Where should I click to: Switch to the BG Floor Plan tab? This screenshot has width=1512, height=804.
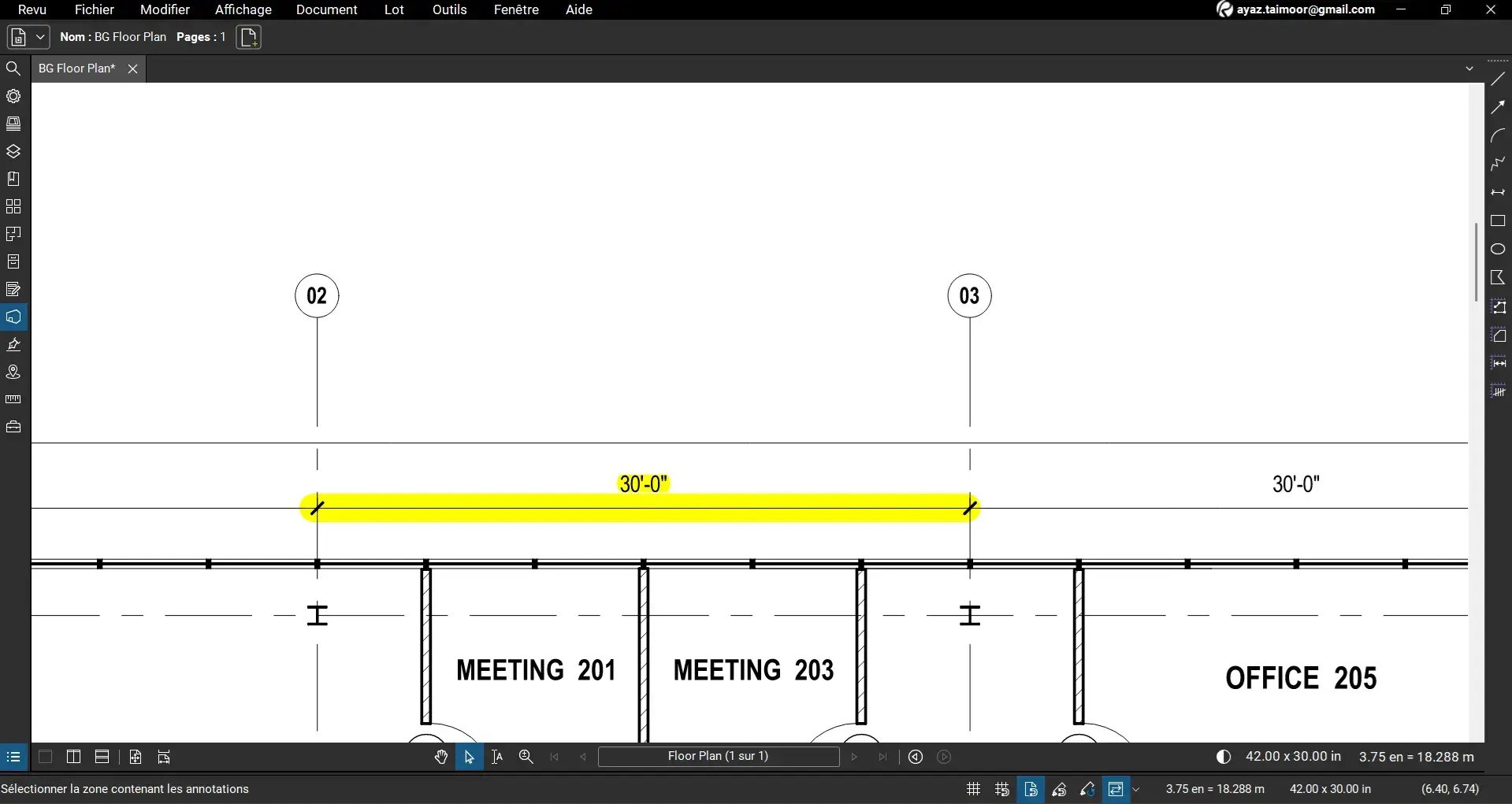tap(75, 69)
